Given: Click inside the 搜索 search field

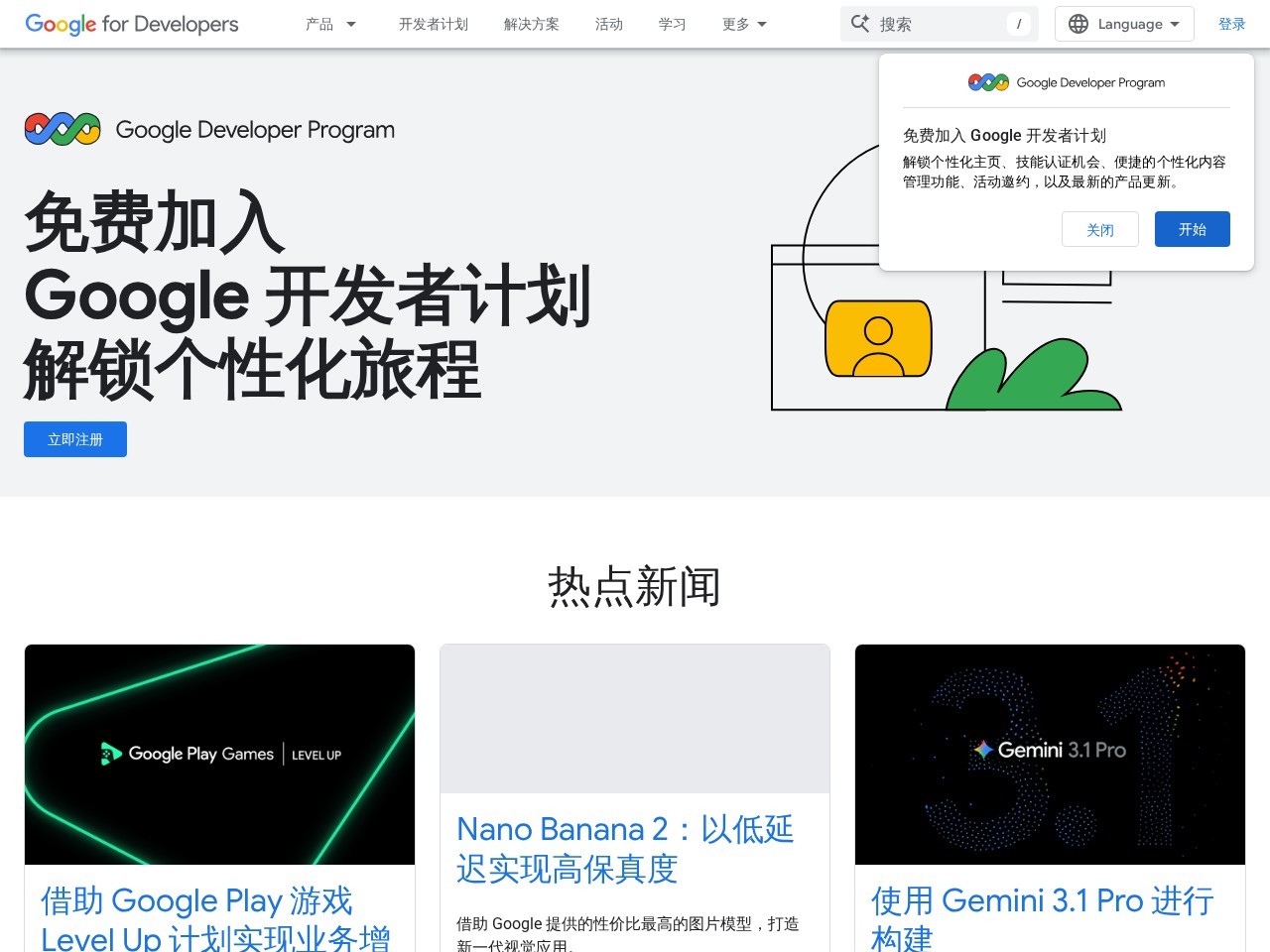Looking at the screenshot, I should (x=933, y=23).
